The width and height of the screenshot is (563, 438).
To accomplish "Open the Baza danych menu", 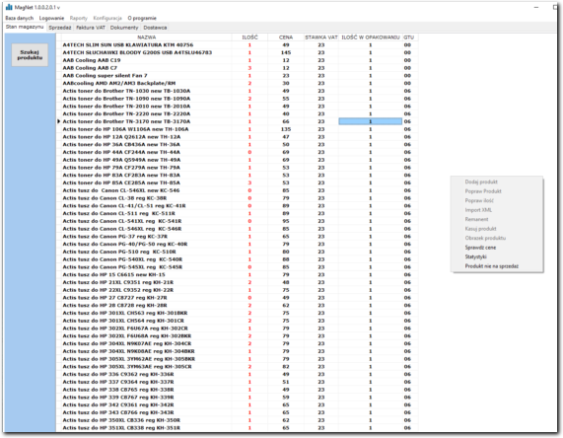I will [x=19, y=18].
